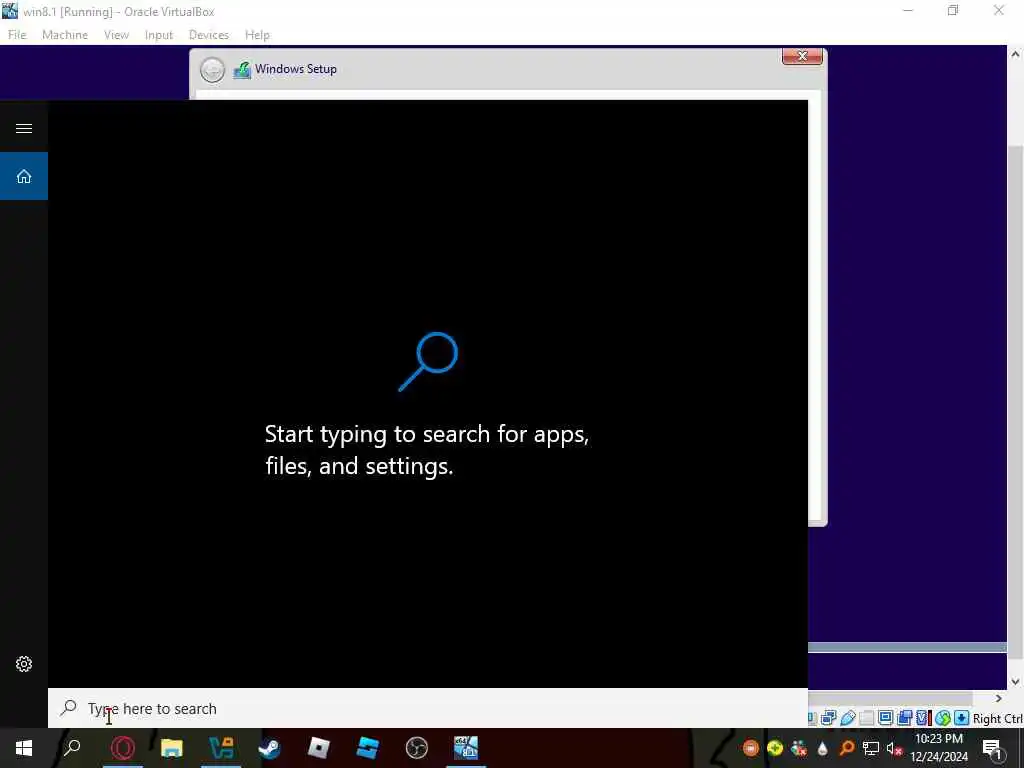Open the clock showing 10:23 PM
Image resolution: width=1024 pixels, height=768 pixels.
tap(938, 748)
